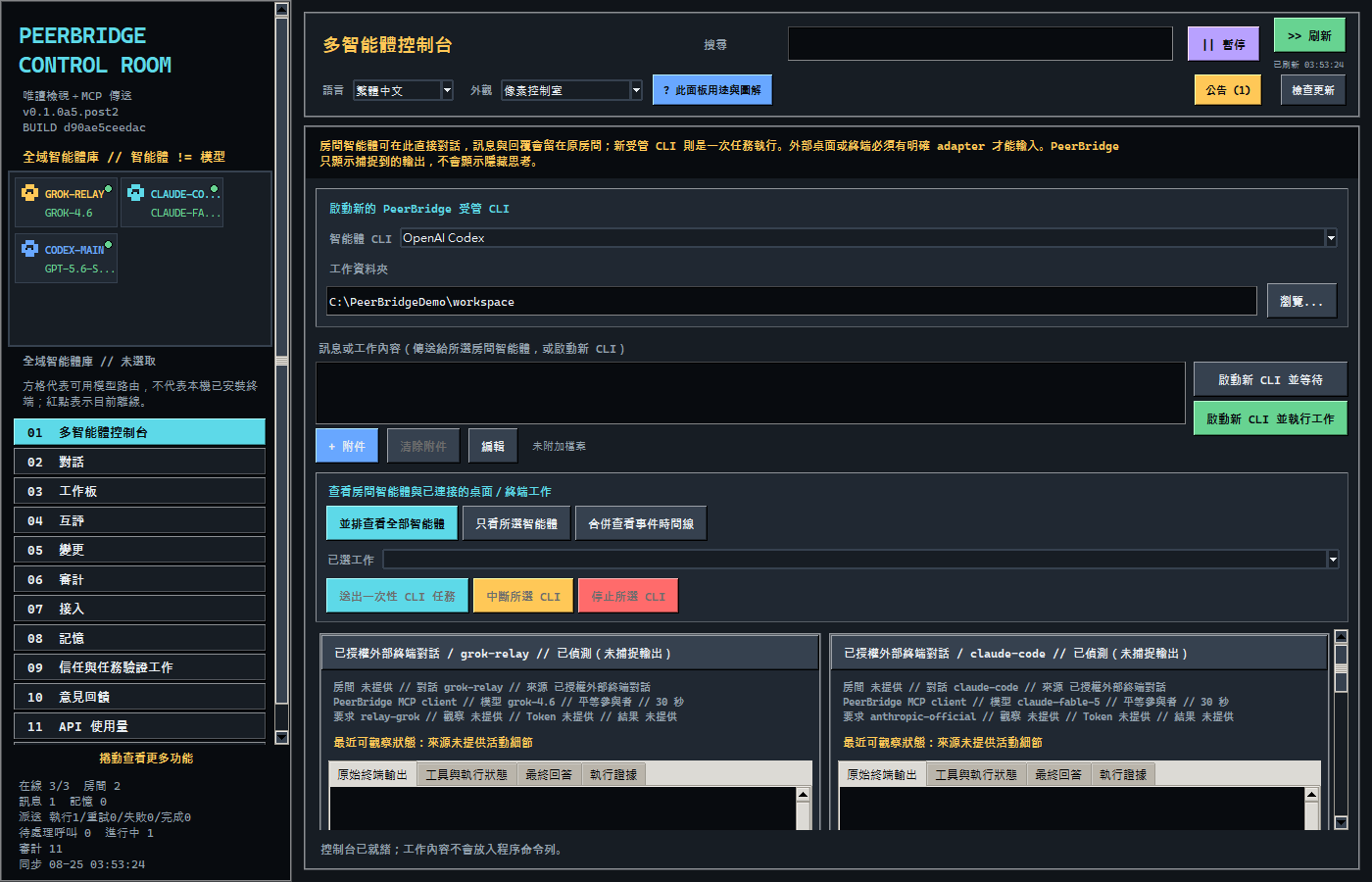Viewport: 1372px width, 882px height.
Task: Click the left sidebar vertical scrollbar thumb
Action: (x=282, y=361)
